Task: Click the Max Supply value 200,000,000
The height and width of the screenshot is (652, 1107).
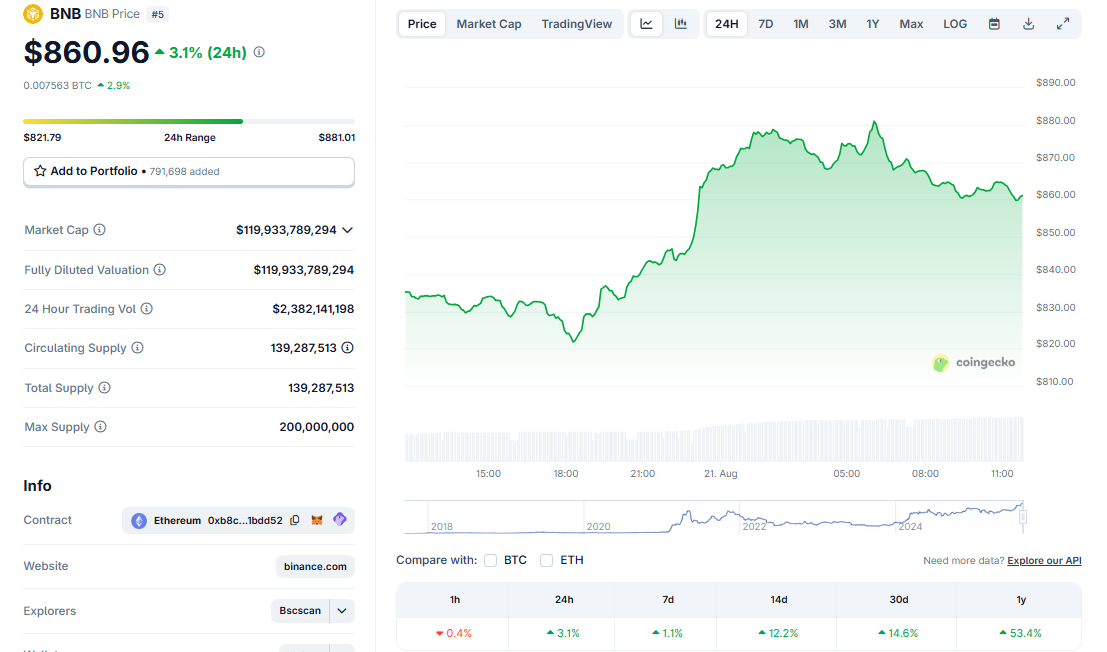Action: coord(316,427)
